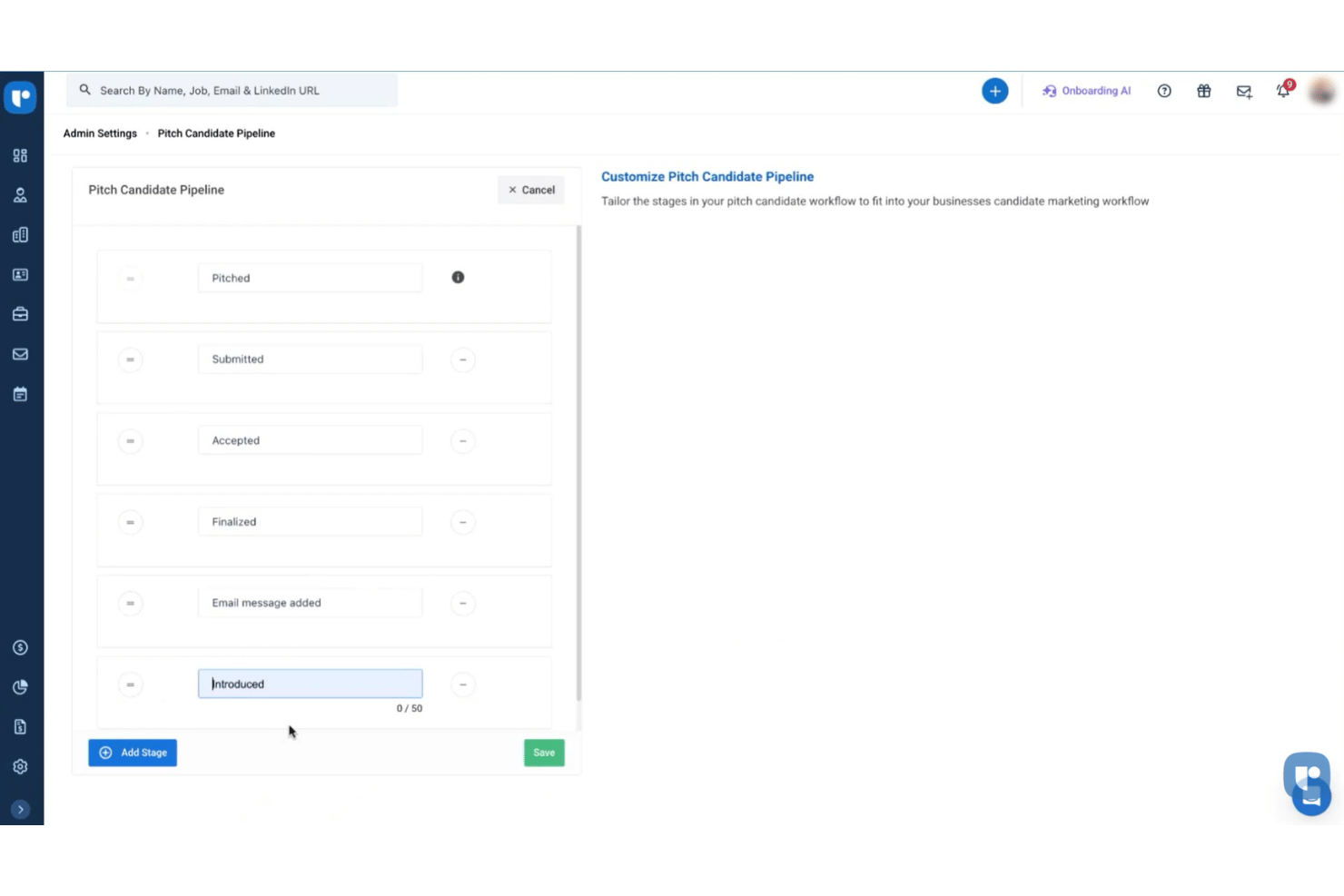Open the calendar icon in sidebar
This screenshot has width=1344, height=896.
coord(20,394)
